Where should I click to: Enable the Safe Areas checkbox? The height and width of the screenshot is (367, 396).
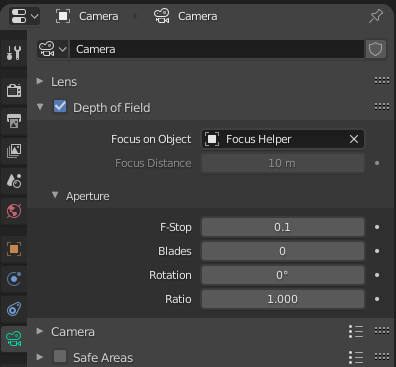(x=60, y=356)
